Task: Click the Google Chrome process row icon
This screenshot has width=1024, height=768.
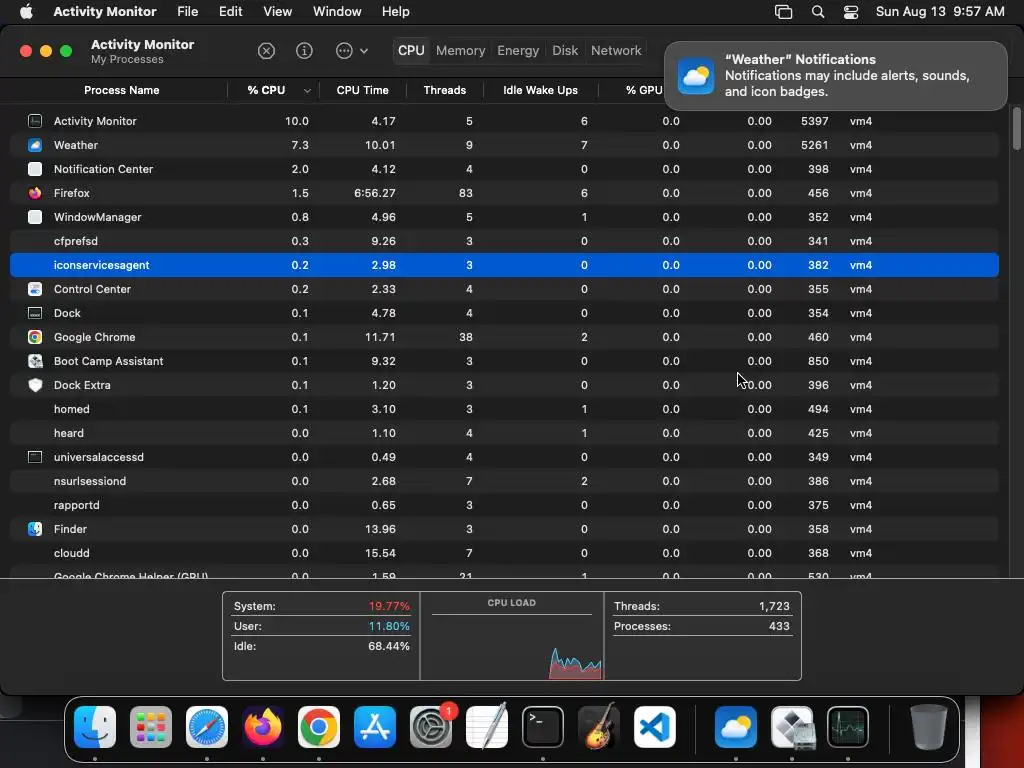Action: point(35,337)
